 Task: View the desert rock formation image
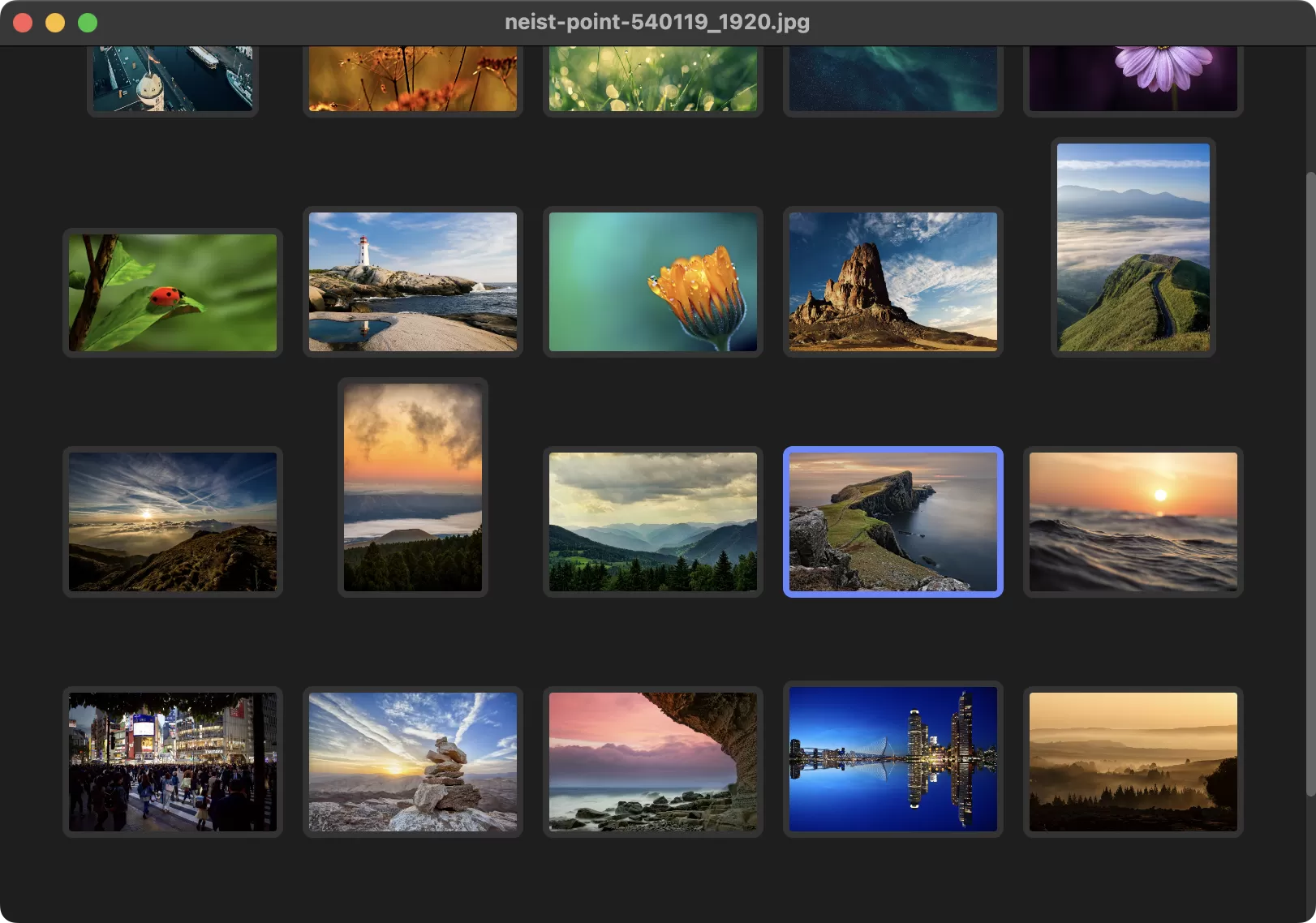893,281
